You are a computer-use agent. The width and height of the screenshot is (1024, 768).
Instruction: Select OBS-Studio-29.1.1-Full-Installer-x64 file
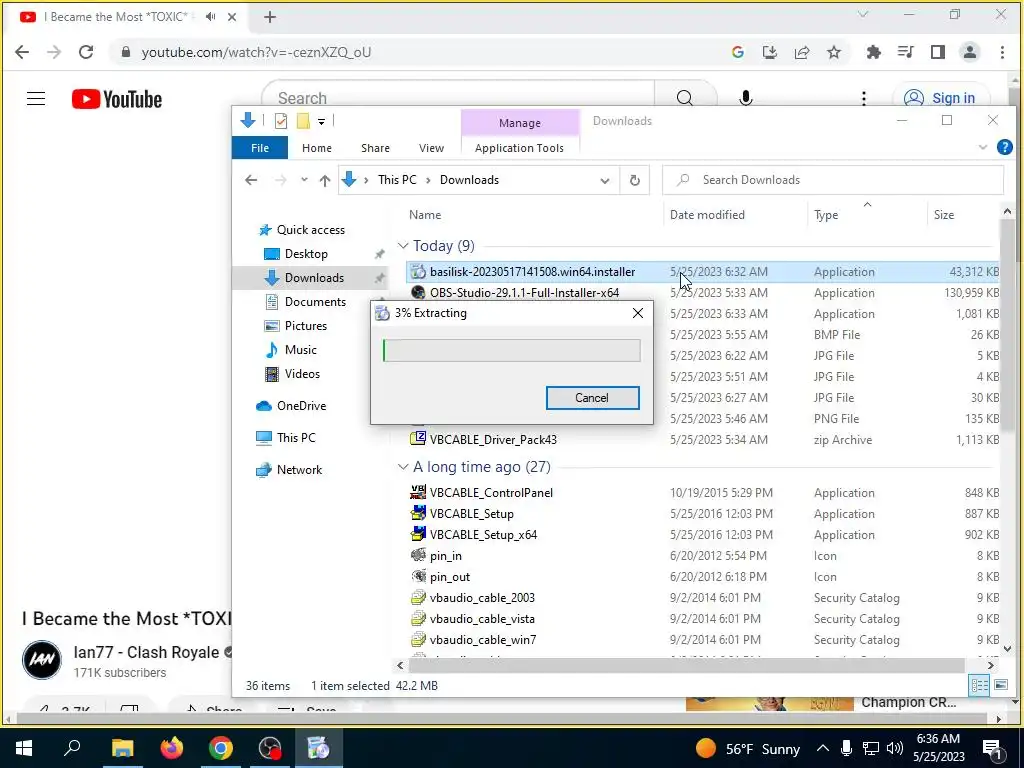click(x=524, y=293)
